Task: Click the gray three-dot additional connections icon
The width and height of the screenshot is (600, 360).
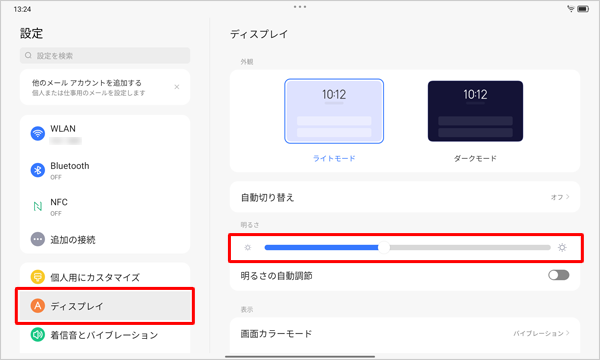Action: tap(38, 239)
